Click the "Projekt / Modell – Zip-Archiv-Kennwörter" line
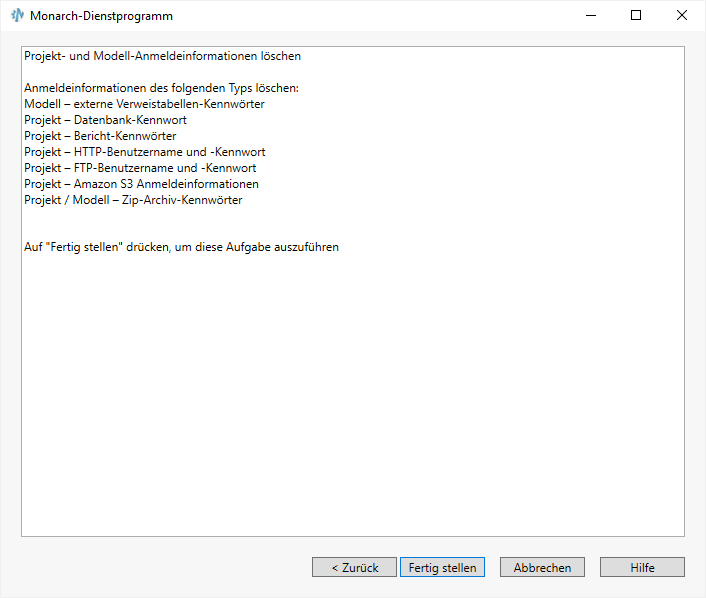The width and height of the screenshot is (706, 598). click(x=133, y=200)
